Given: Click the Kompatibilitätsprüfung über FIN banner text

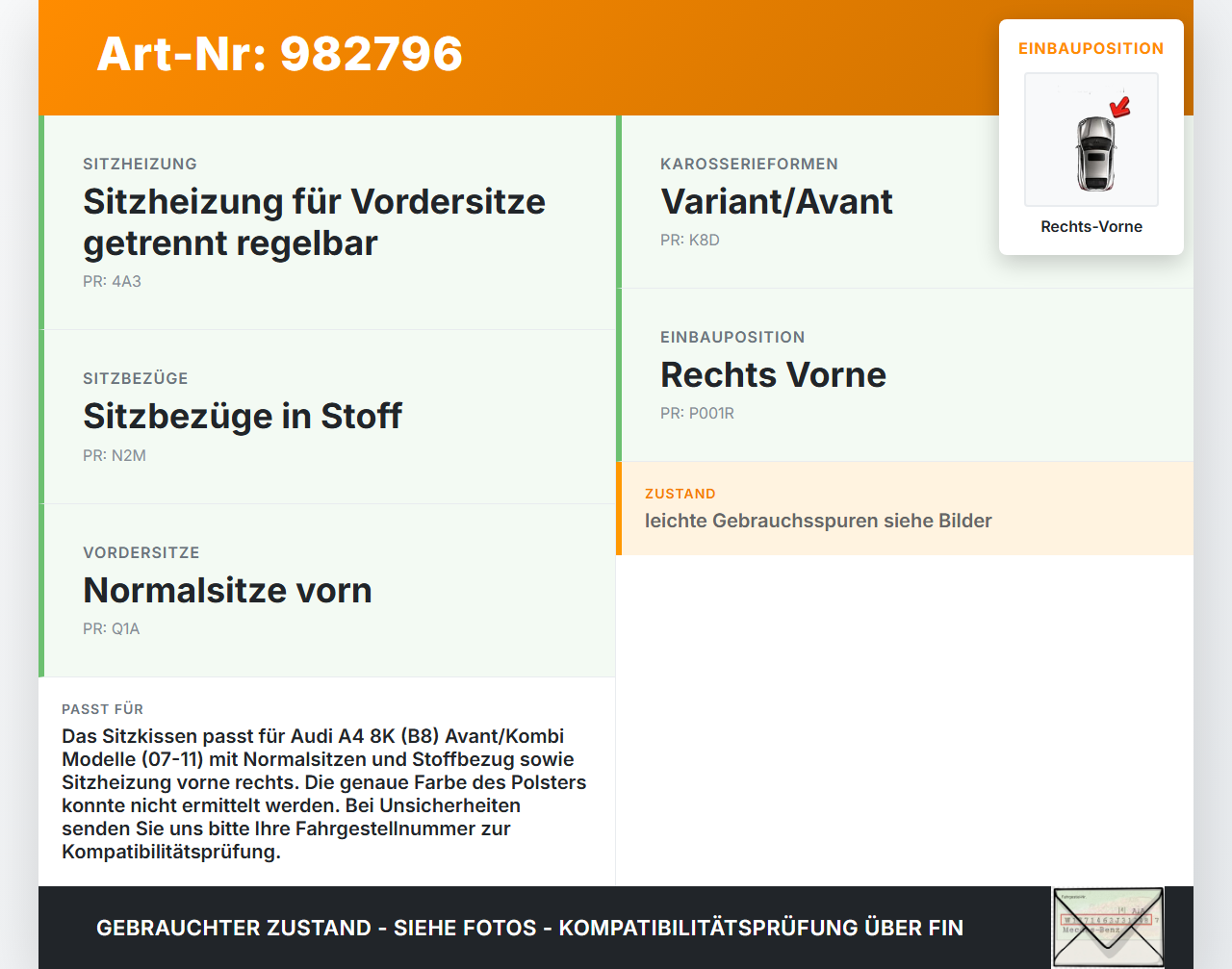Looking at the screenshot, I should coord(529,928).
